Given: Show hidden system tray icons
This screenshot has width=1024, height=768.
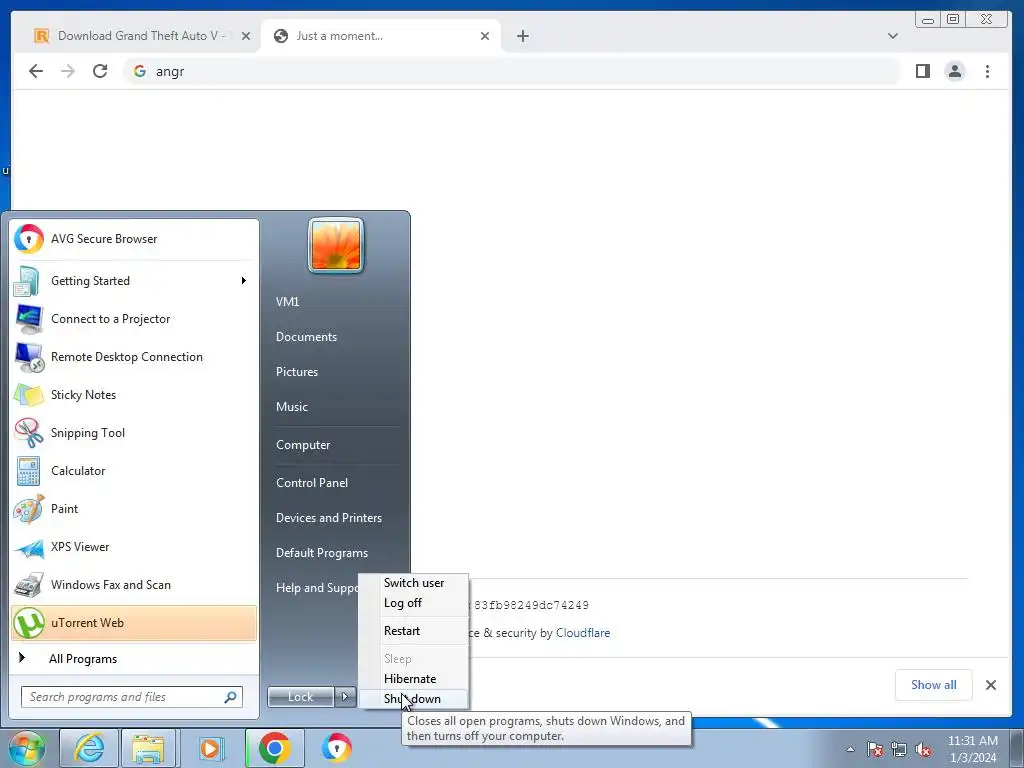Looking at the screenshot, I should (850, 749).
